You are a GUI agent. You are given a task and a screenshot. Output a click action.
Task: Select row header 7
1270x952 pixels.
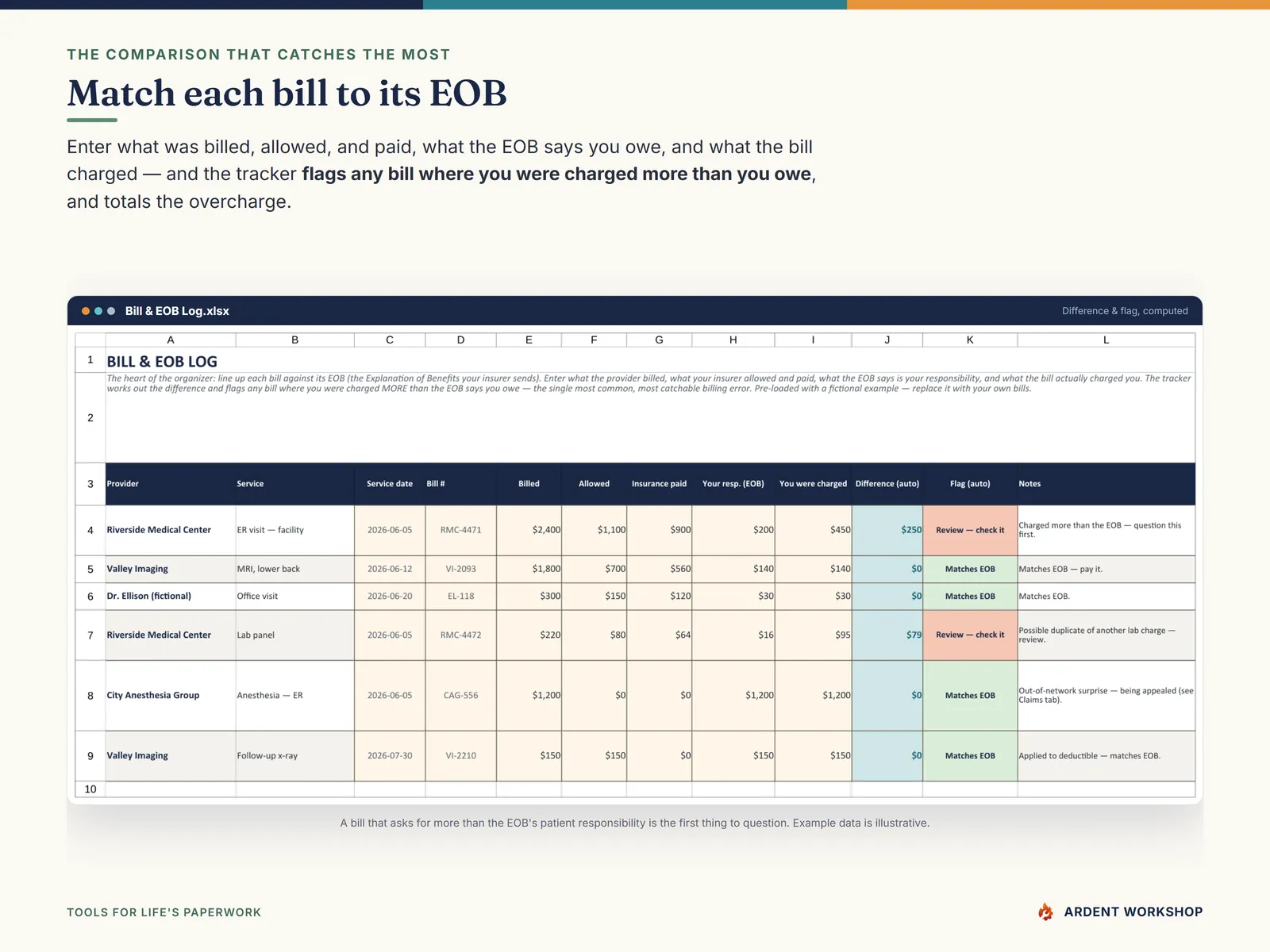(x=90, y=635)
